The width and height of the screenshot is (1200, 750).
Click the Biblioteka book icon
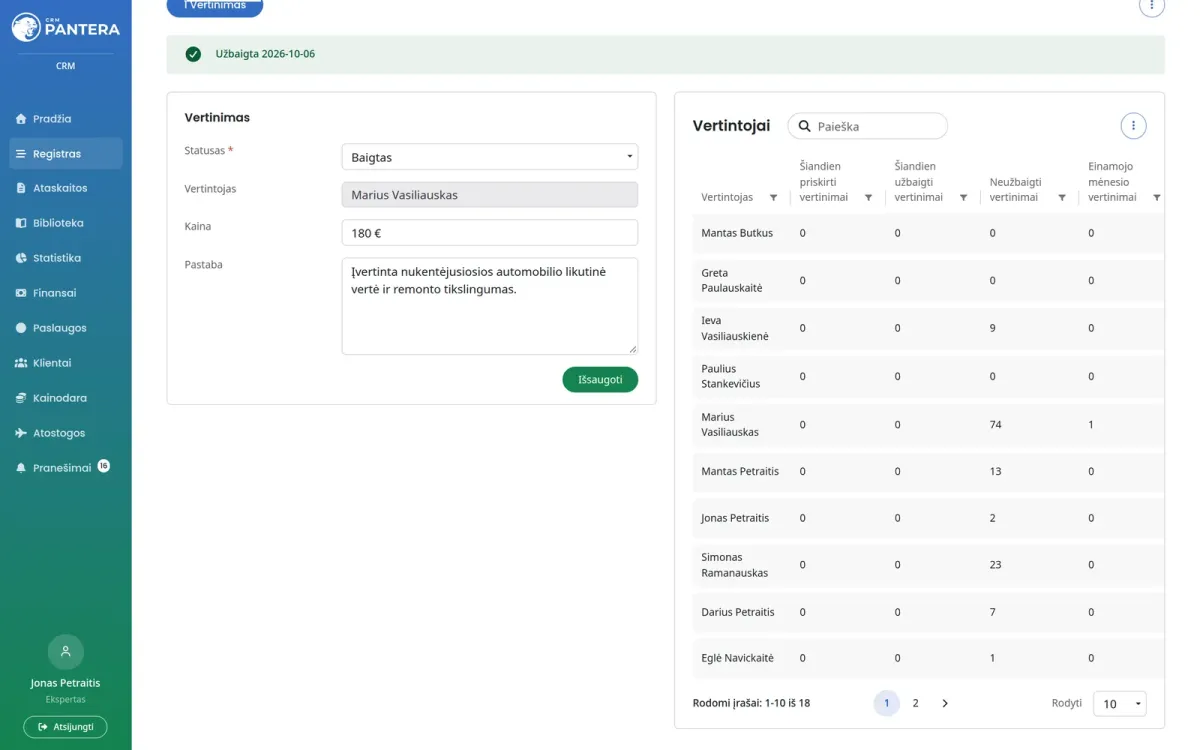click(x=21, y=223)
